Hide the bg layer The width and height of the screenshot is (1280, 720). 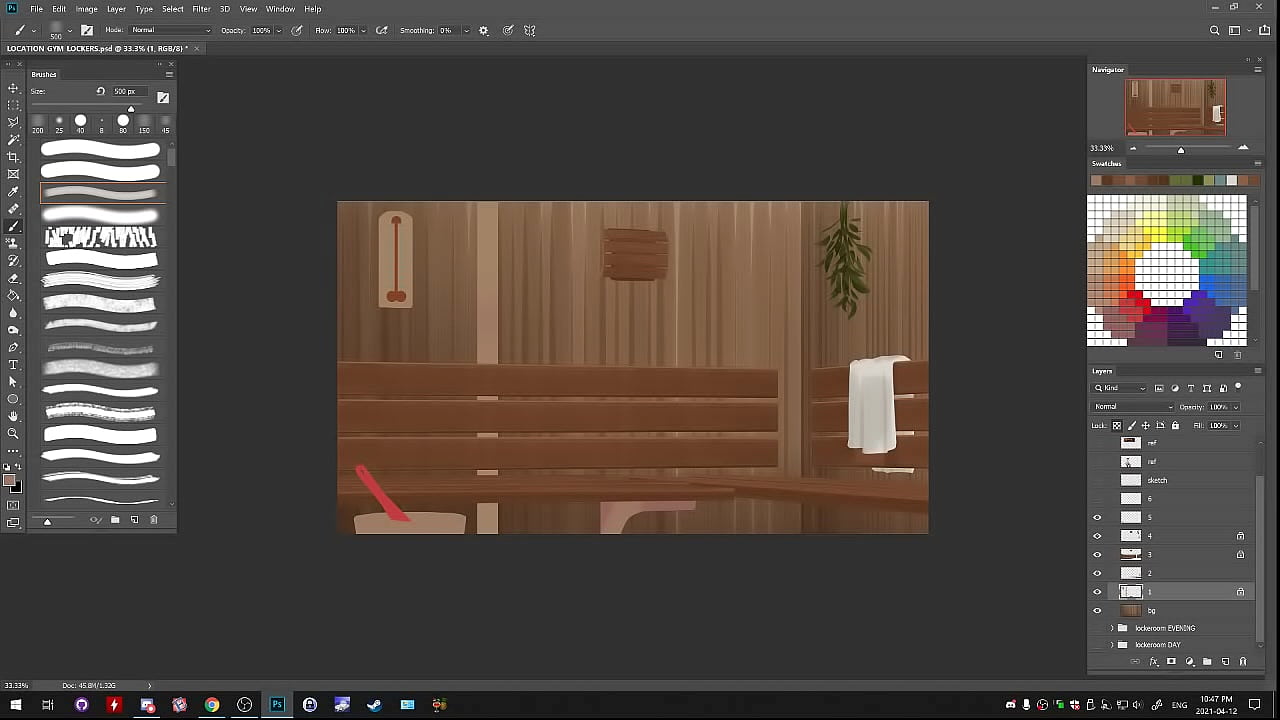(x=1097, y=610)
